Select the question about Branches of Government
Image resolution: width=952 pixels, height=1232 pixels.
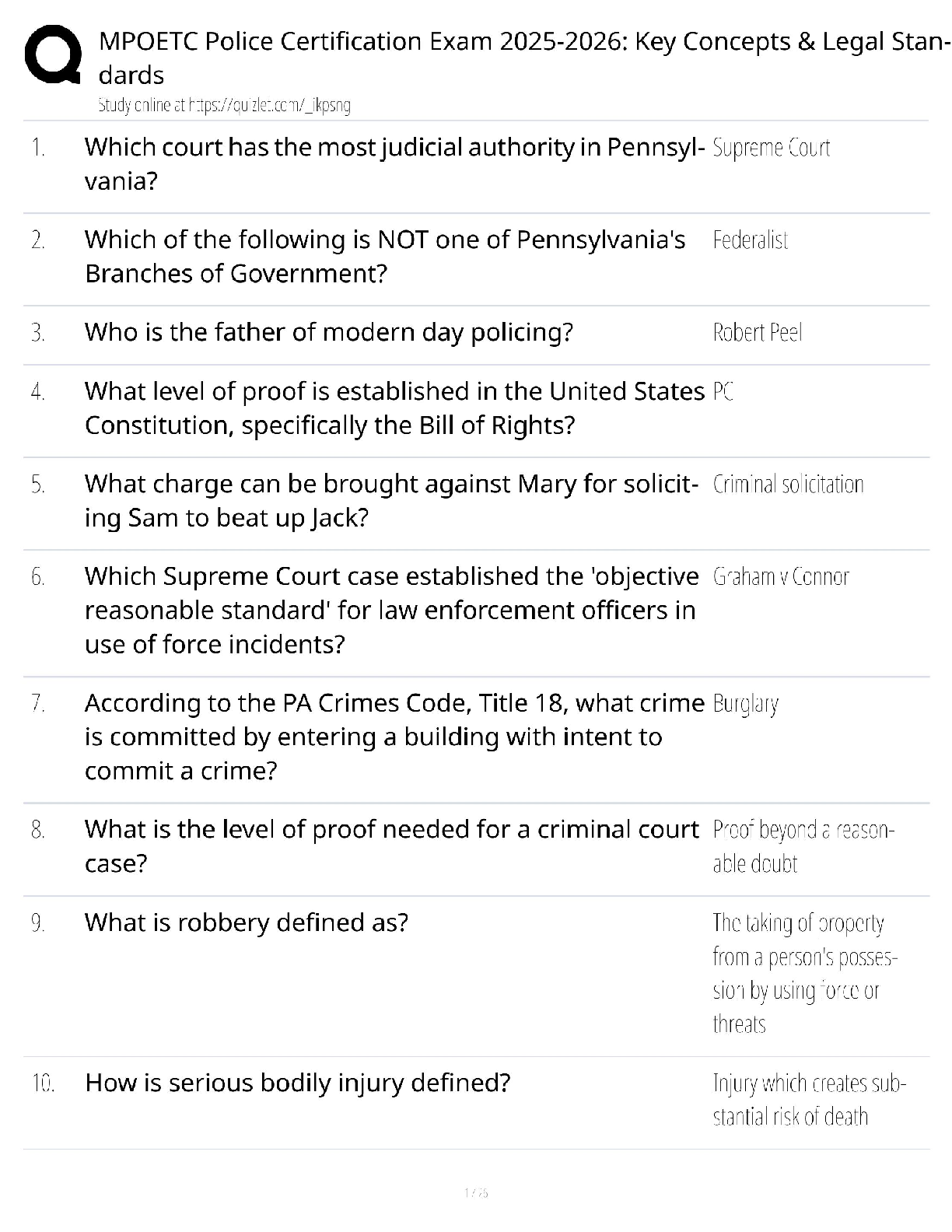385,256
